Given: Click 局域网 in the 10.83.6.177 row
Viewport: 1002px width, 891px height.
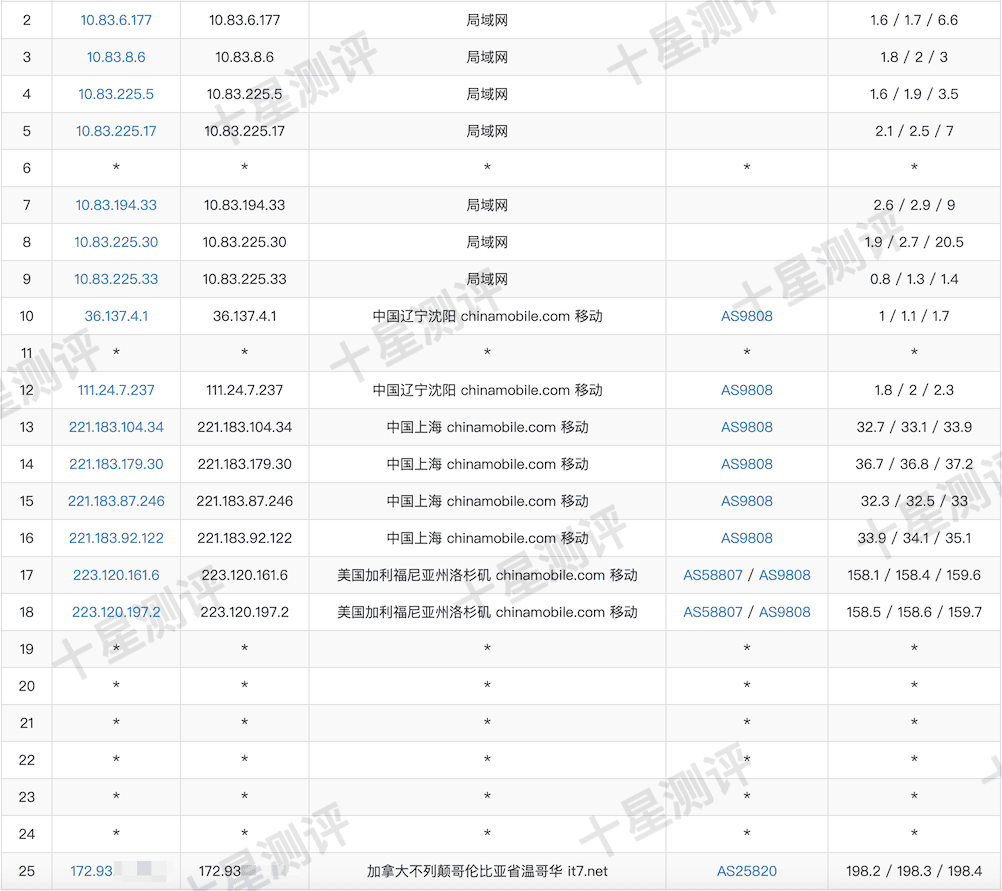Looking at the screenshot, I should (x=487, y=20).
